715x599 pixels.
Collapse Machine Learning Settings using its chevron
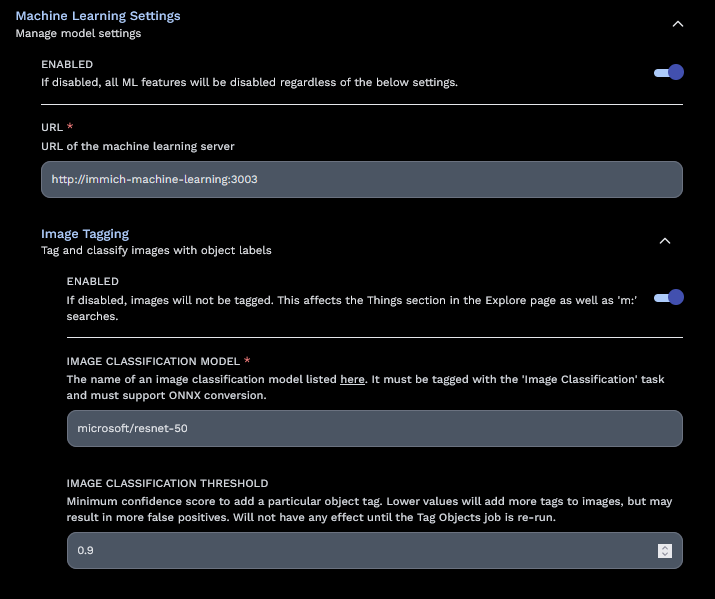677,23
